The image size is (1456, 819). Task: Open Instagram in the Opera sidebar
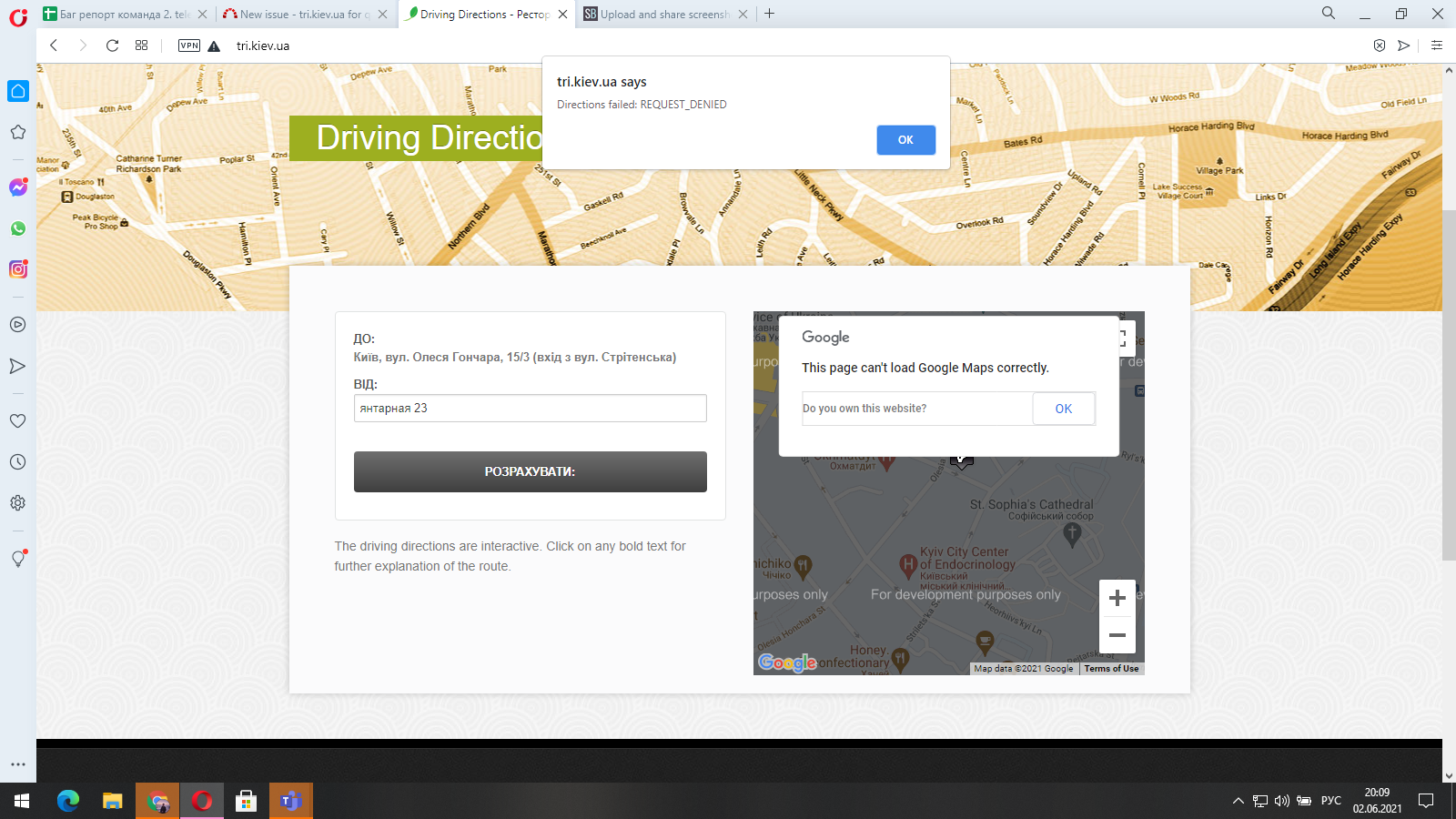point(18,269)
